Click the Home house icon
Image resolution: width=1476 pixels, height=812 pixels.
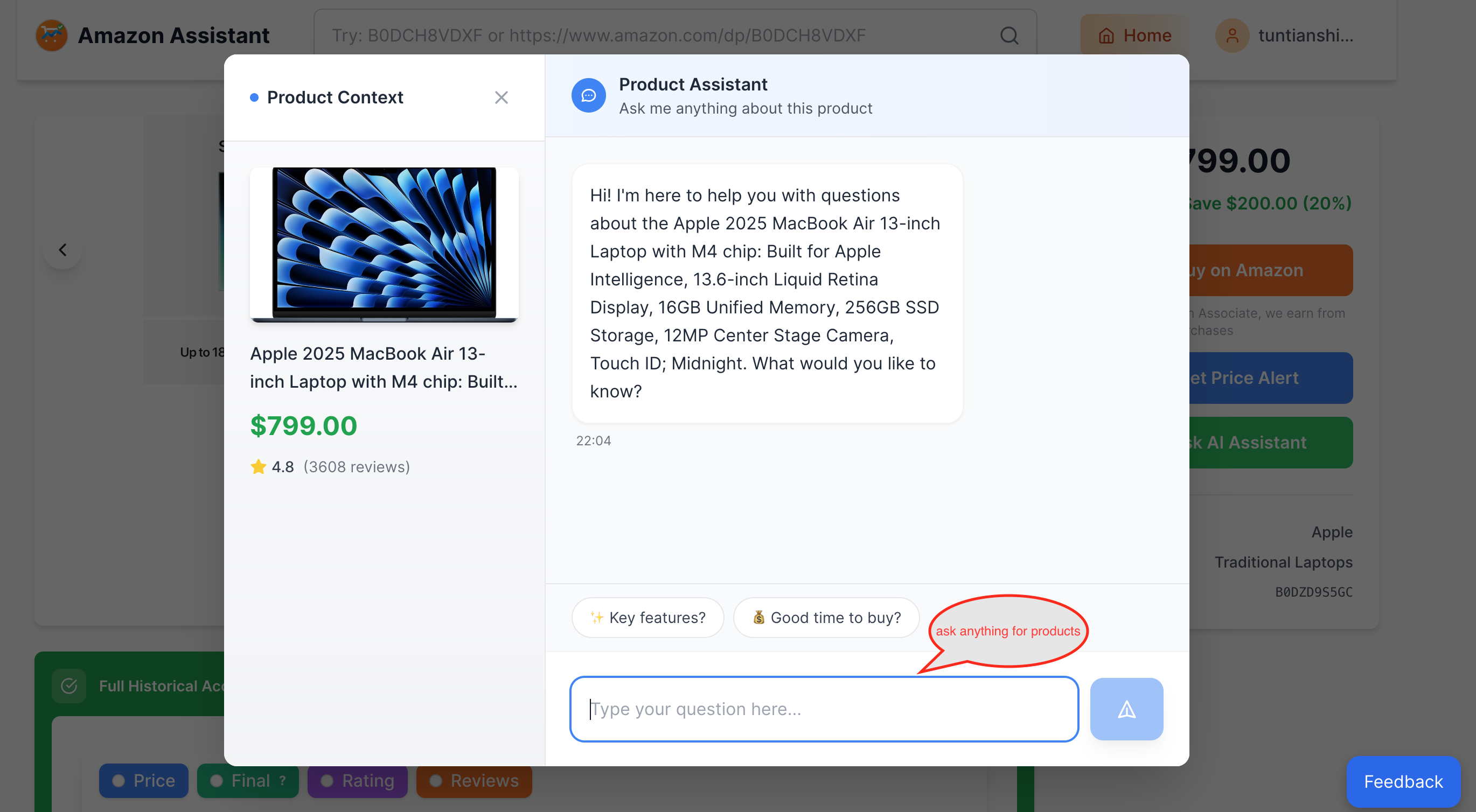click(1106, 36)
